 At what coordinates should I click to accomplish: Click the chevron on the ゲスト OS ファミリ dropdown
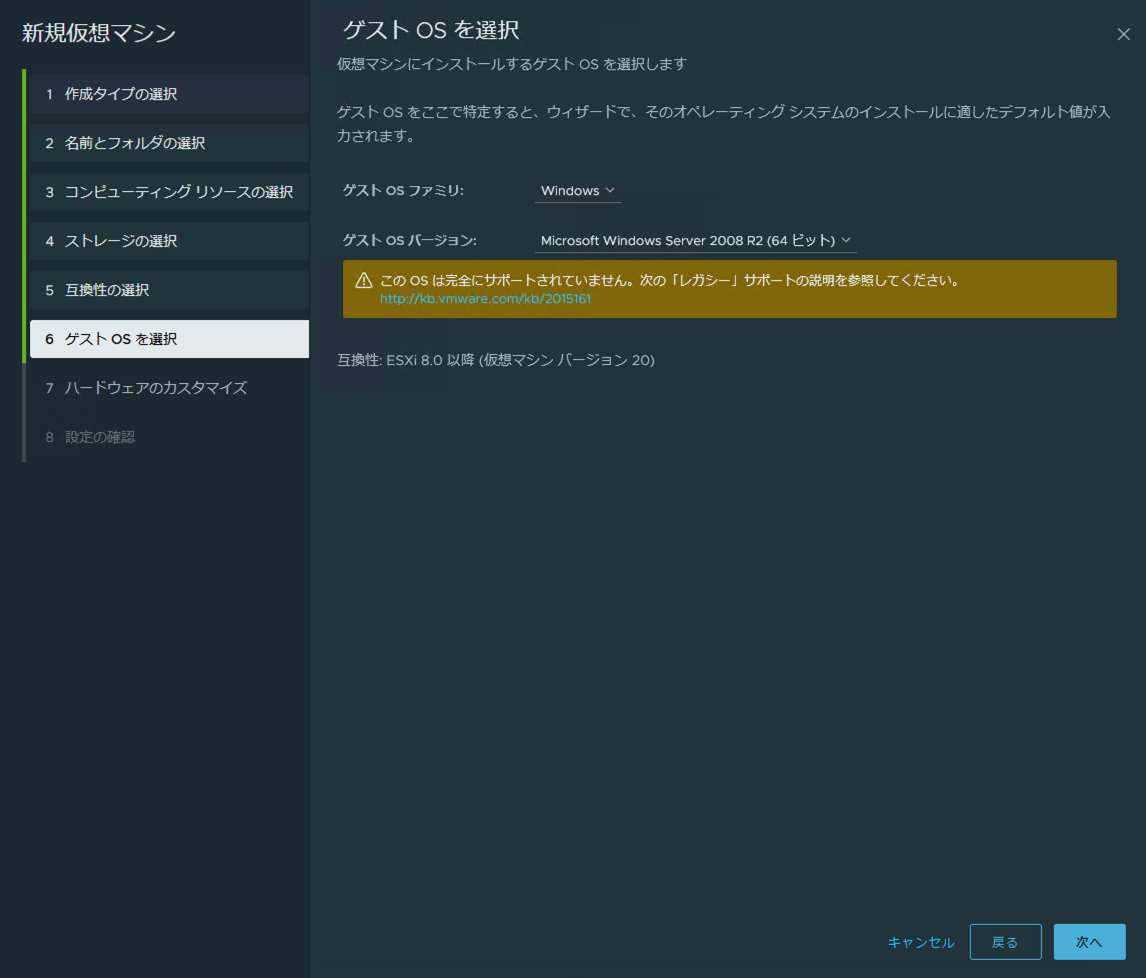609,190
